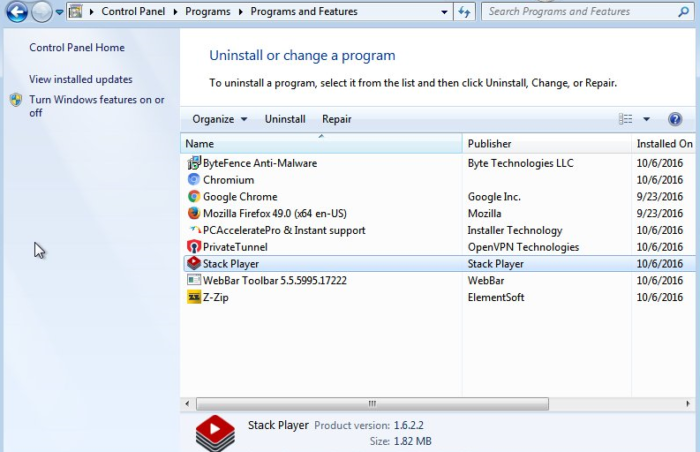Screen dimensions: 700x452
Task: Select Control Panel in the breadcrumb
Action: click(133, 12)
